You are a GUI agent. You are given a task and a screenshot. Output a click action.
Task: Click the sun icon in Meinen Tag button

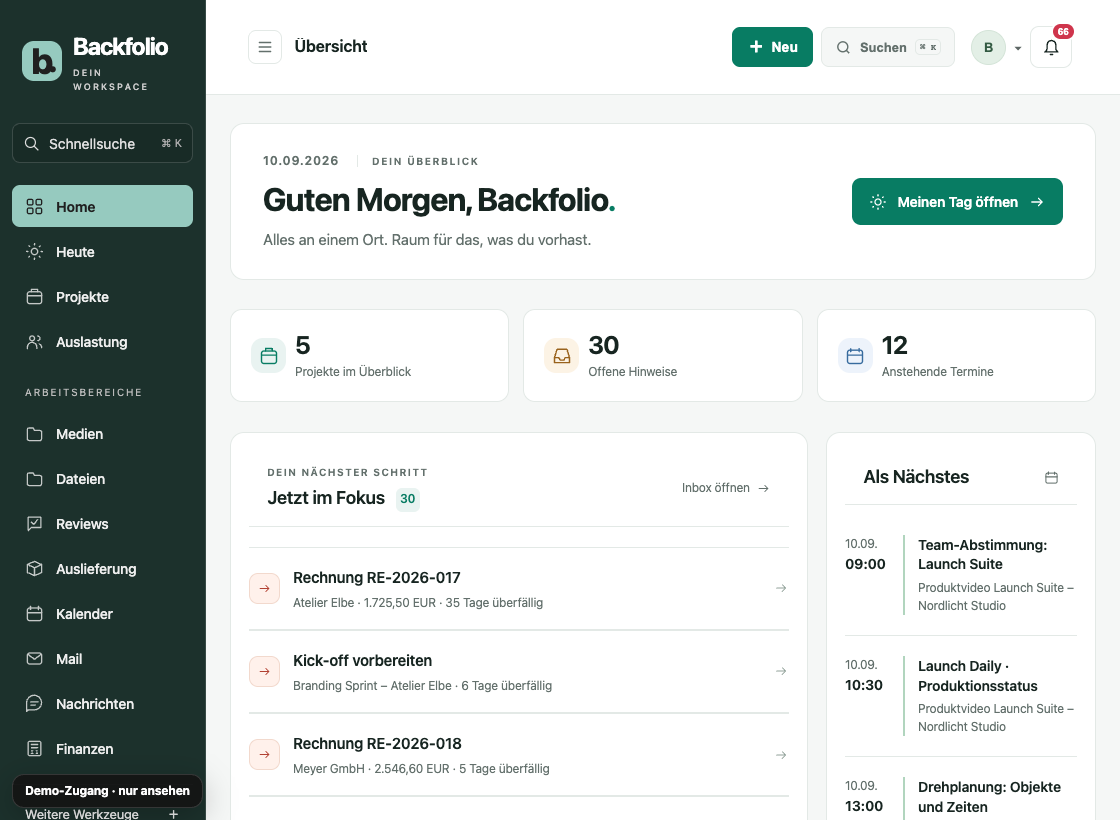pyautogui.click(x=878, y=202)
